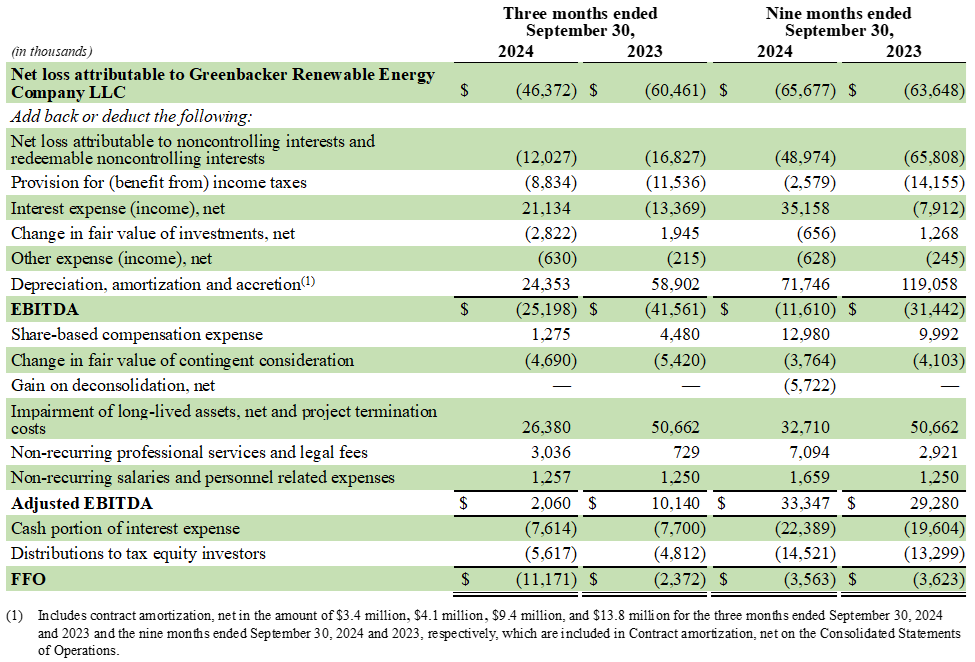Select the 9,992 share-based compensation value
Viewport: 975px width, 662px height.
938,334
